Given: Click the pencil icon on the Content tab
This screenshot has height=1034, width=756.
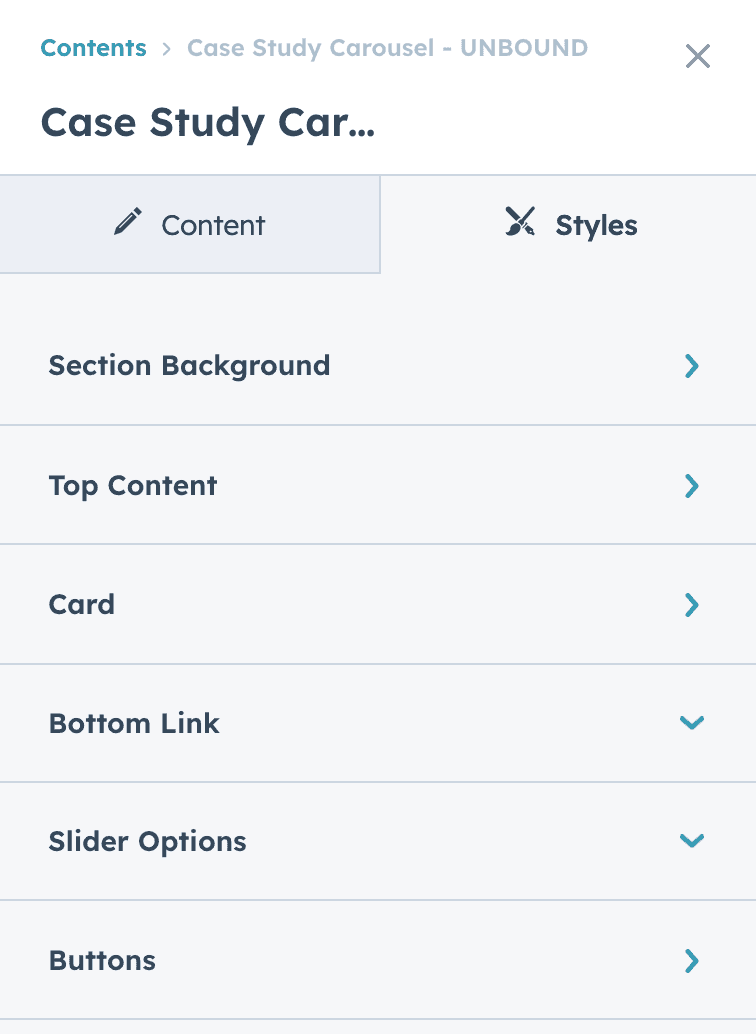Looking at the screenshot, I should [127, 223].
